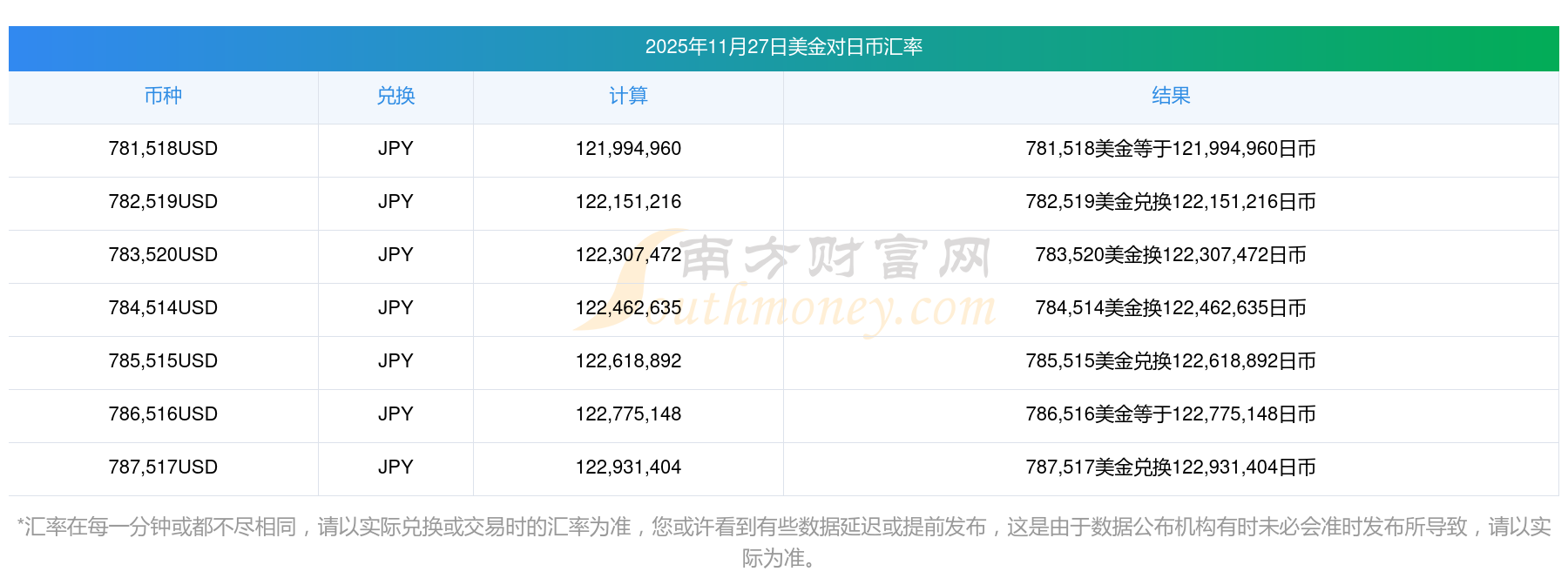Click JPY in the 787,517USD row
Viewport: 1568px width, 585px height.
click(x=395, y=467)
